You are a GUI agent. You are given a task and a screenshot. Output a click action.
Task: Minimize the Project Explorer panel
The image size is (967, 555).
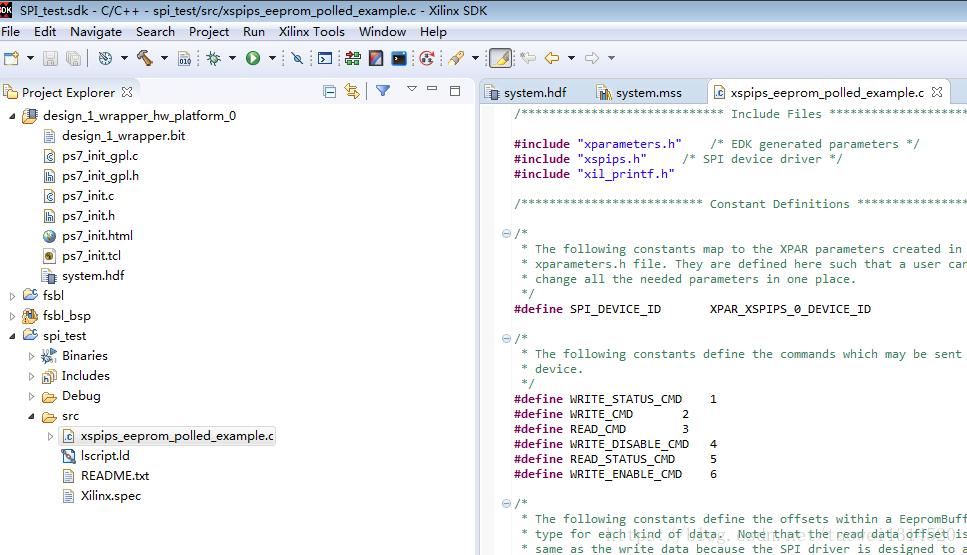pyautogui.click(x=432, y=89)
